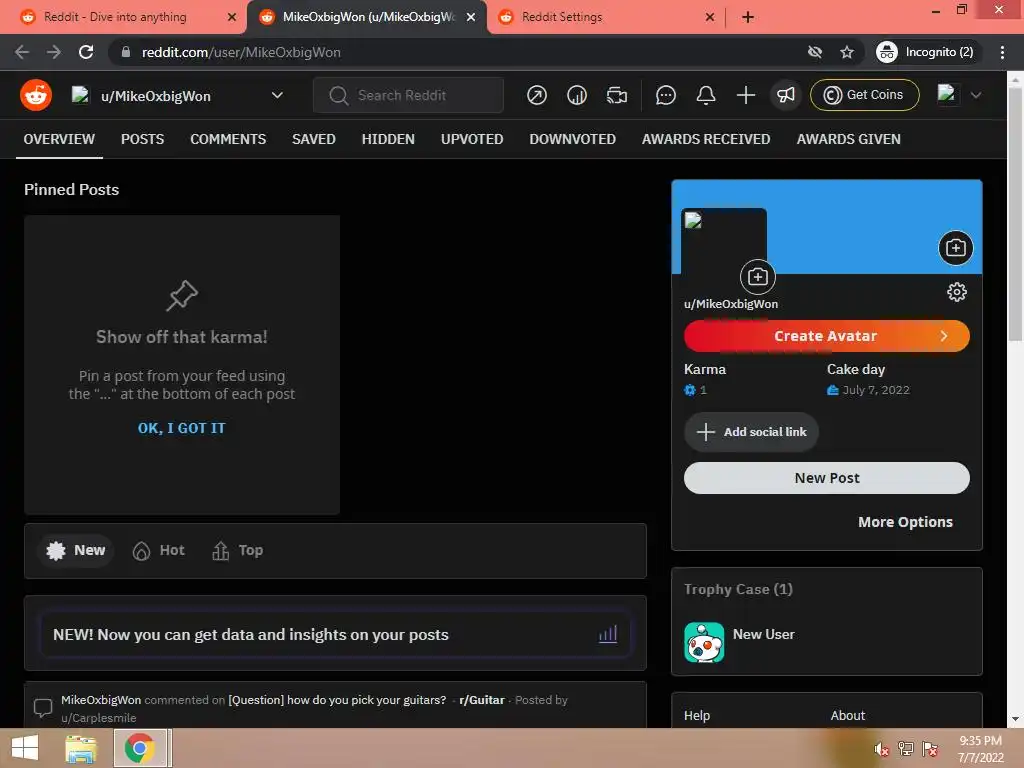
Task: Sort posts by Hot
Action: (159, 551)
